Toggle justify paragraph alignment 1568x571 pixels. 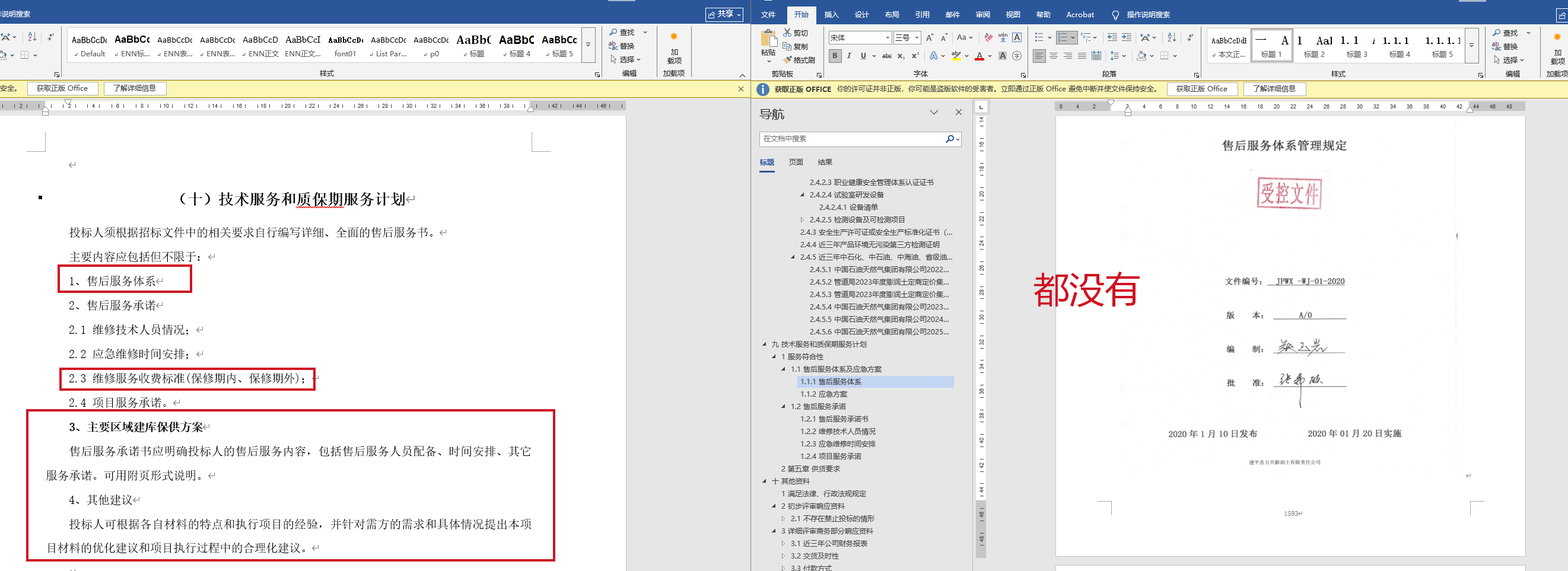click(1082, 56)
